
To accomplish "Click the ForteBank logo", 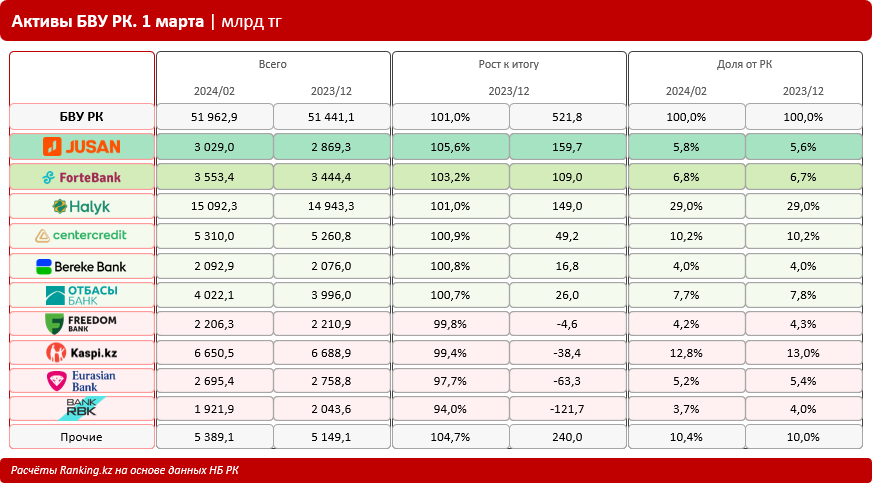I will point(82,177).
